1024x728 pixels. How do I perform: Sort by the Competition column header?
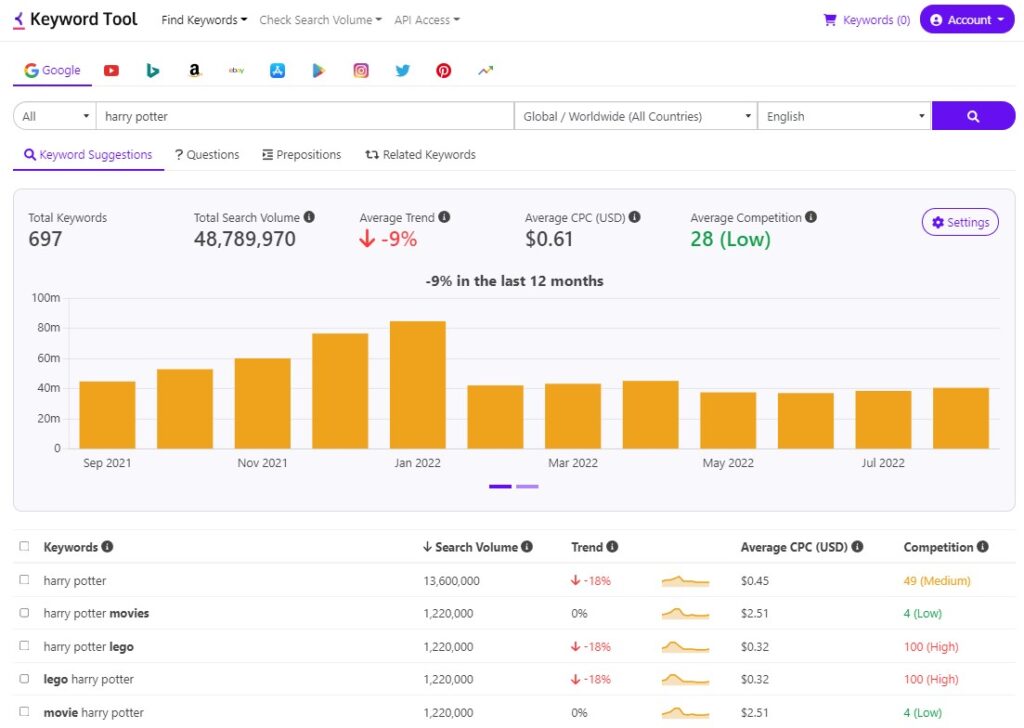(x=938, y=547)
